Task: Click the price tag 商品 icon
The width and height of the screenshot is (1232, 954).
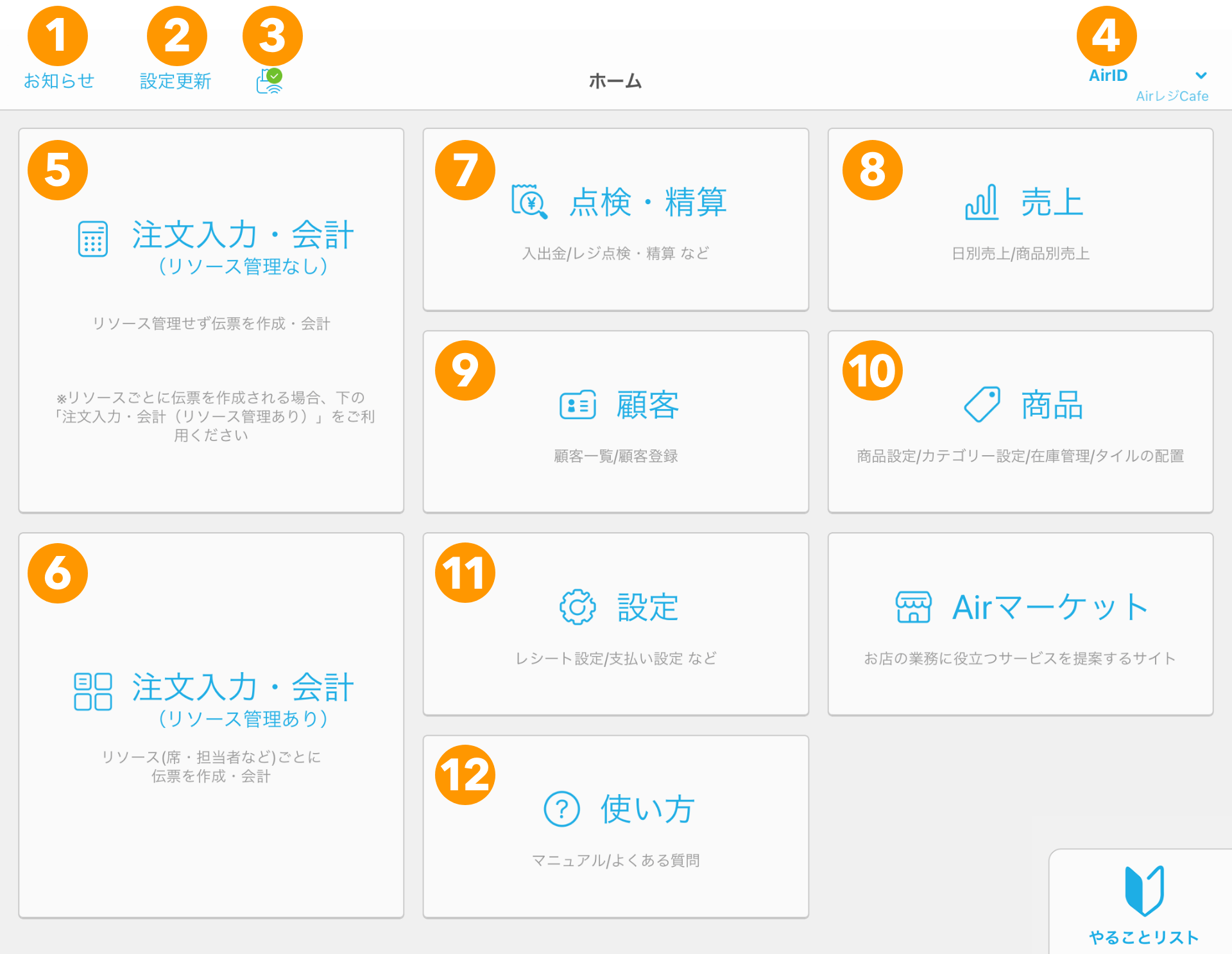Action: coord(982,404)
